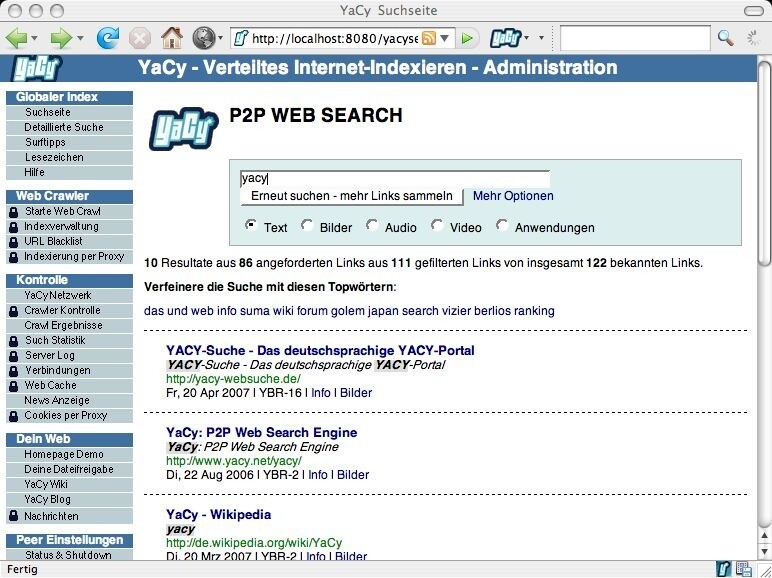Go to Home via house icon
The height and width of the screenshot is (578, 772).
point(172,37)
